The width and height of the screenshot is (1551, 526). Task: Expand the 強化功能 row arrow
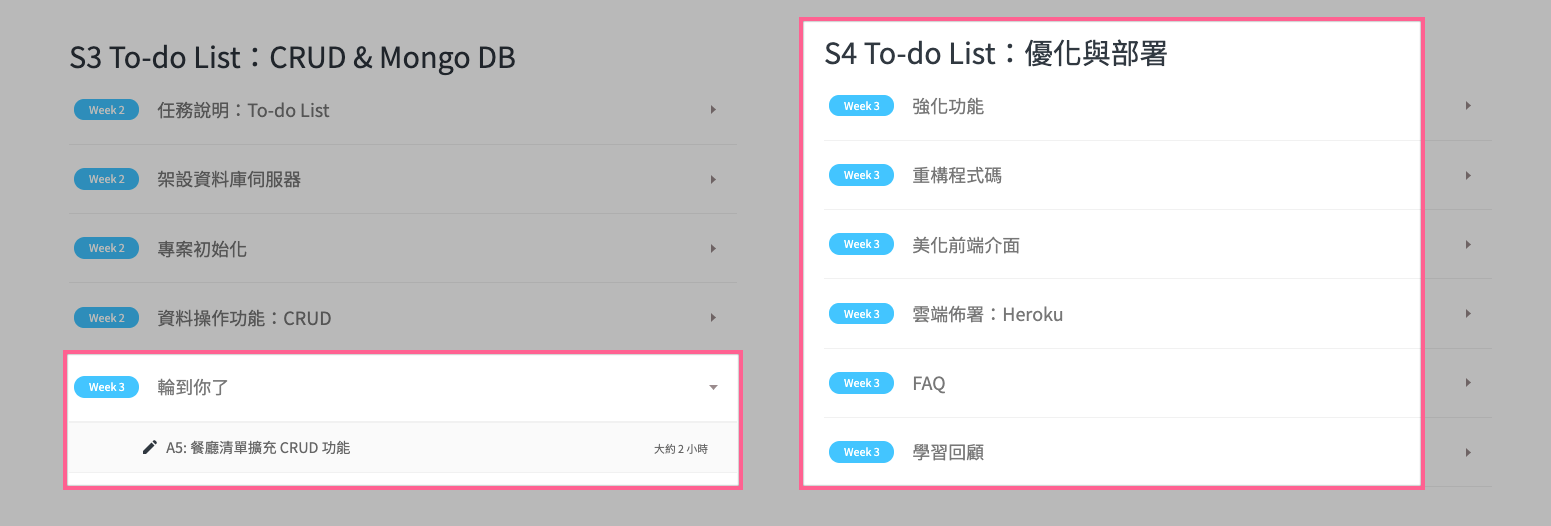point(1468,106)
